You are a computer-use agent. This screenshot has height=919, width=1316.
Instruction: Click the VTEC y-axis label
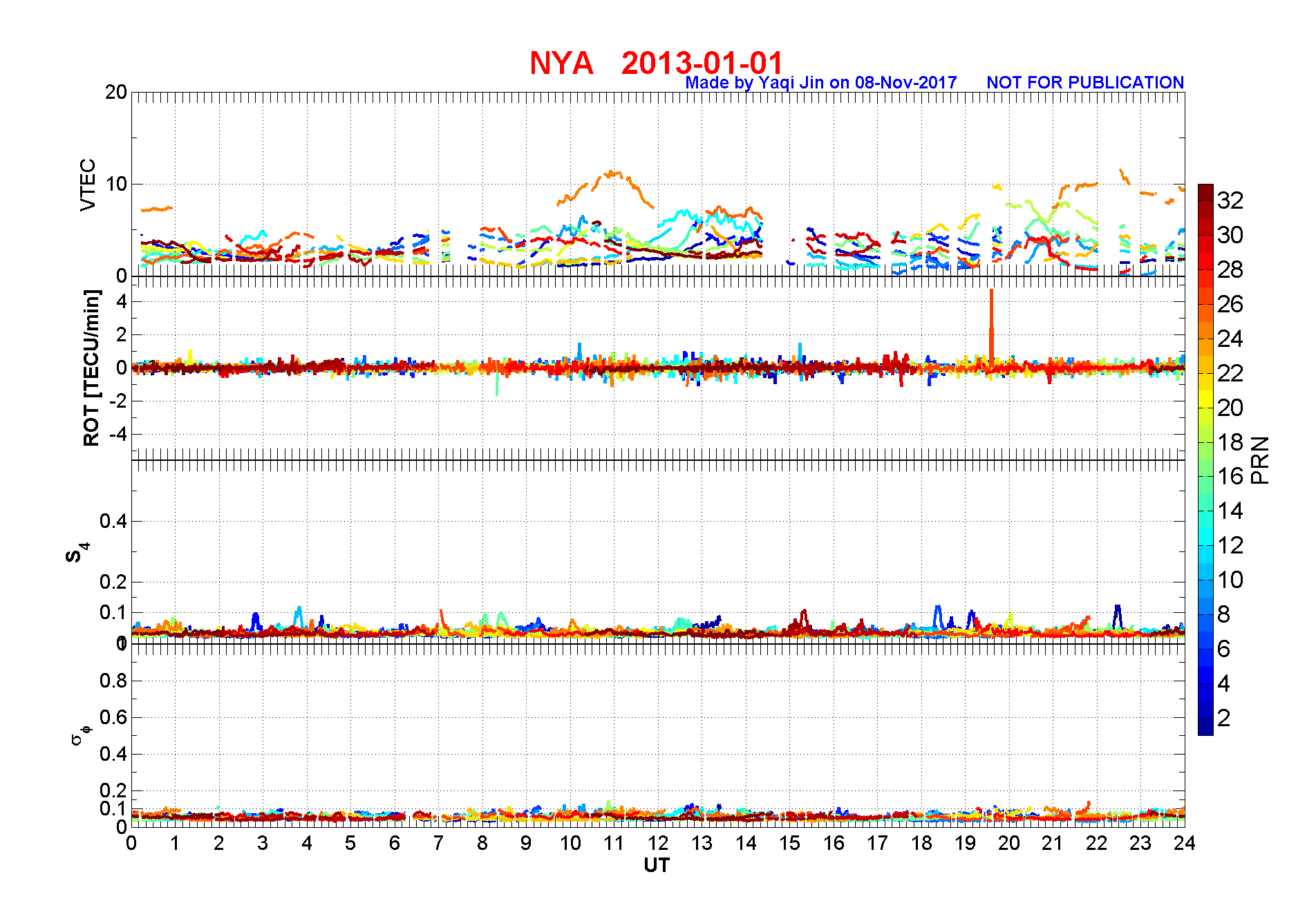(88, 184)
